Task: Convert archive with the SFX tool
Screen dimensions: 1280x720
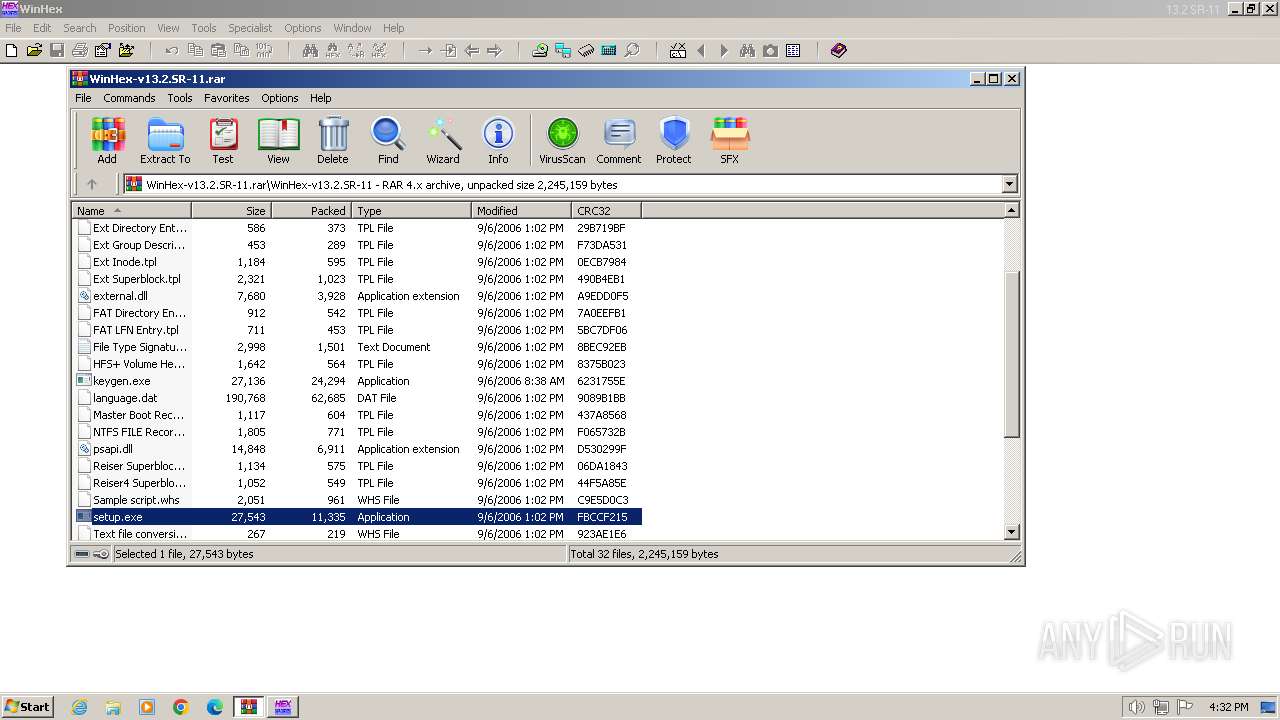Action: tap(730, 141)
